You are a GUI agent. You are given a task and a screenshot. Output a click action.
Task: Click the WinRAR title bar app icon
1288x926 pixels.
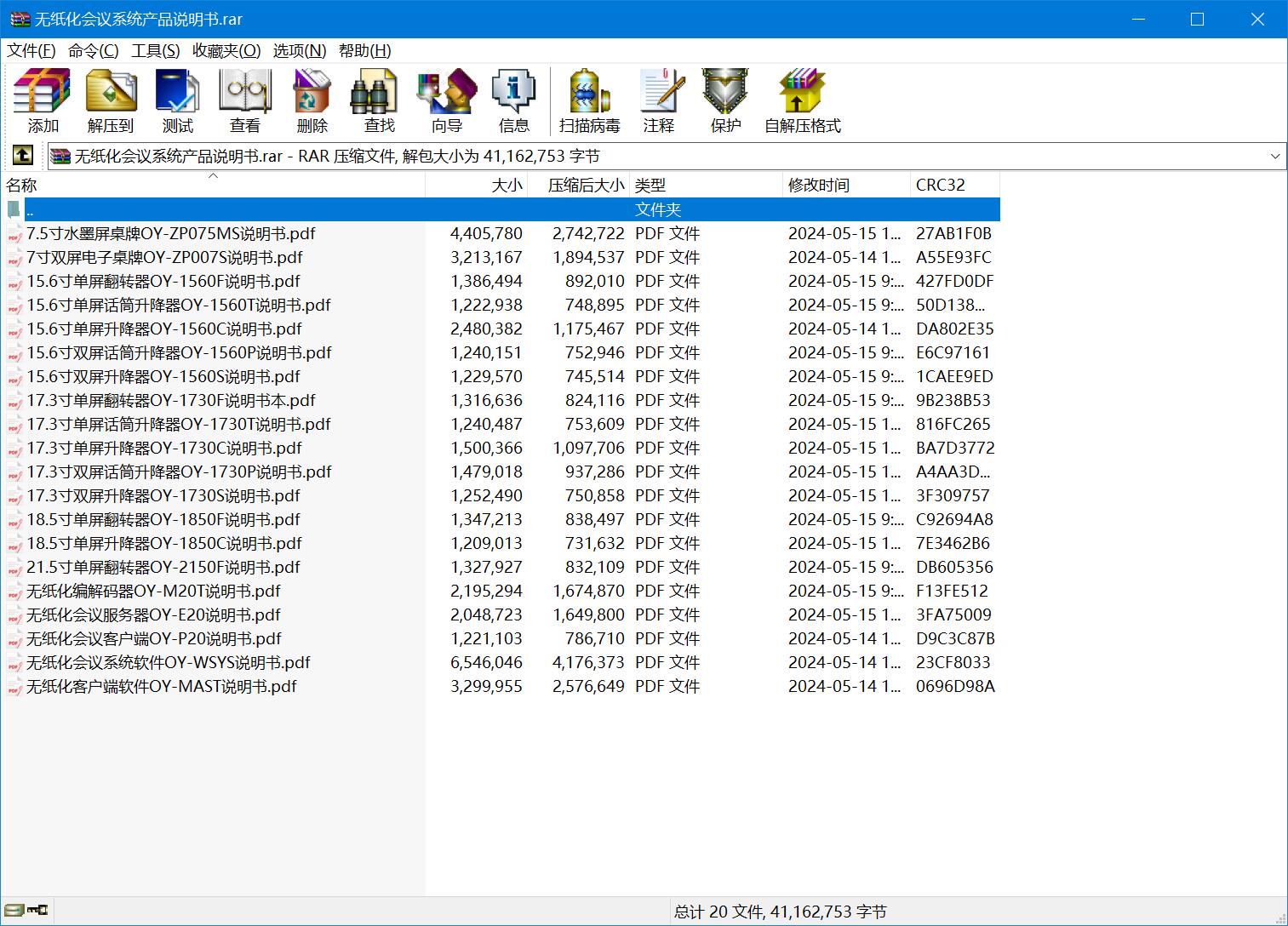[20, 19]
